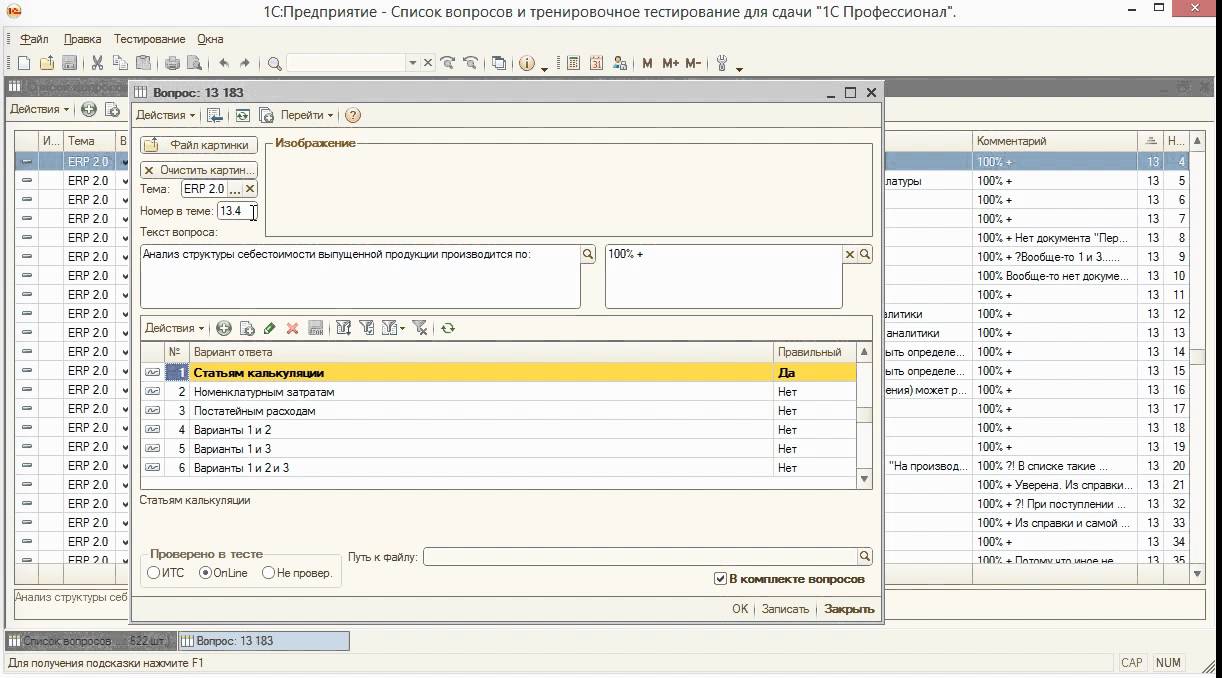Screen dimensions: 1222x678
Task: Click disable filter icon in answers toolbar
Action: 420,328
